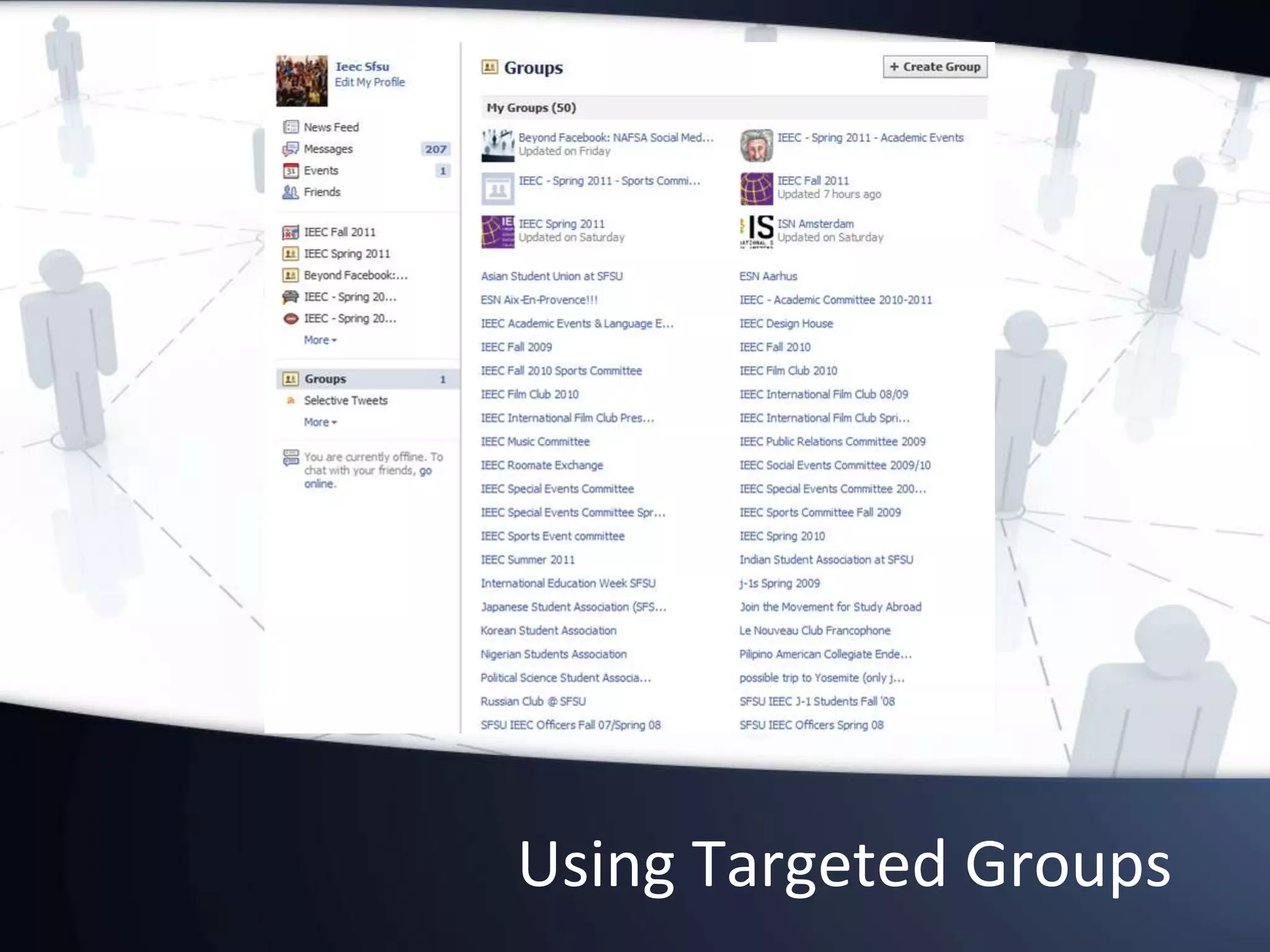Click the Groups header icon
1270x952 pixels.
pos(489,67)
